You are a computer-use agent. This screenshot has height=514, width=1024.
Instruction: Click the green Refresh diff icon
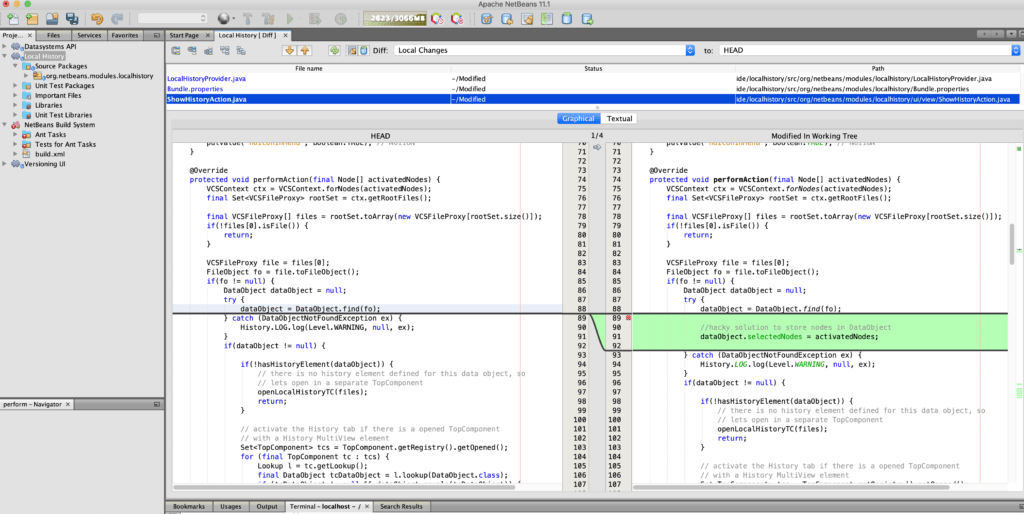(x=334, y=50)
